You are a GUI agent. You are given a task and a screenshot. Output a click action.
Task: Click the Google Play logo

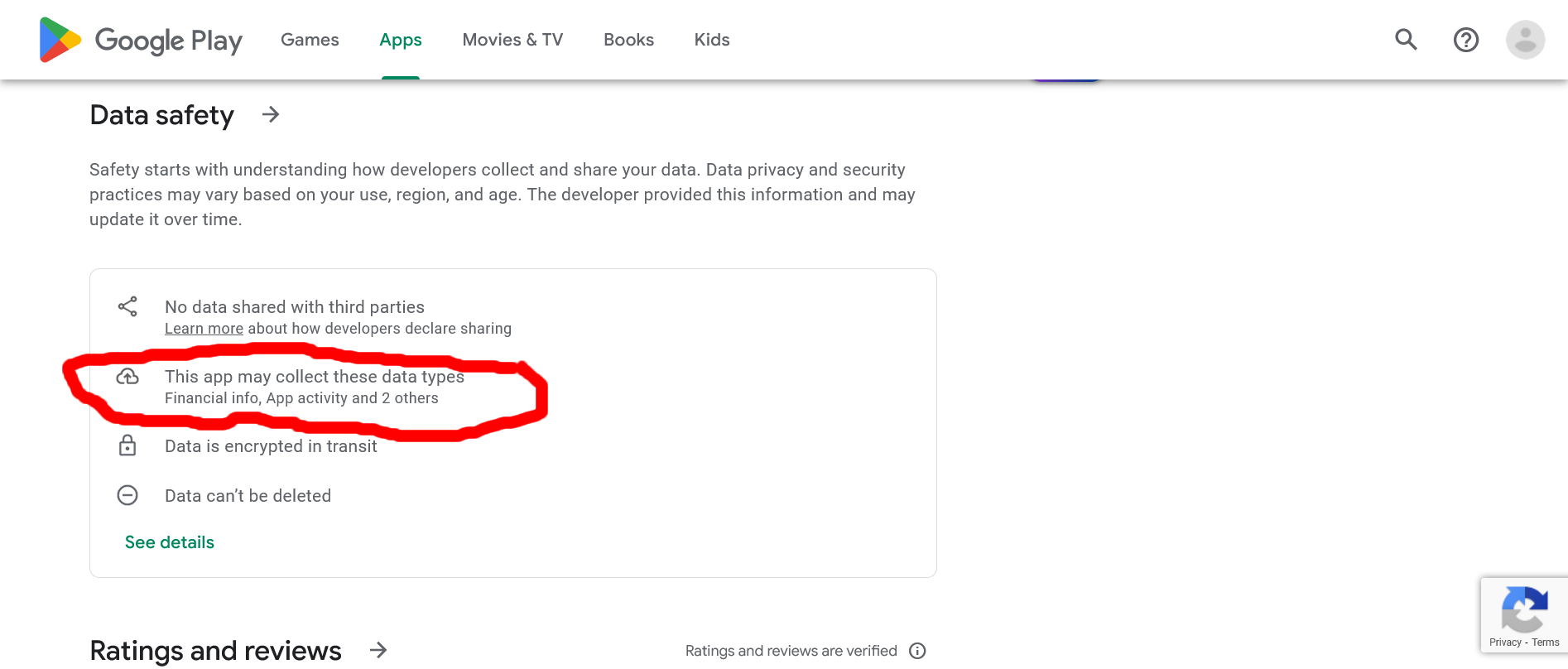141,40
